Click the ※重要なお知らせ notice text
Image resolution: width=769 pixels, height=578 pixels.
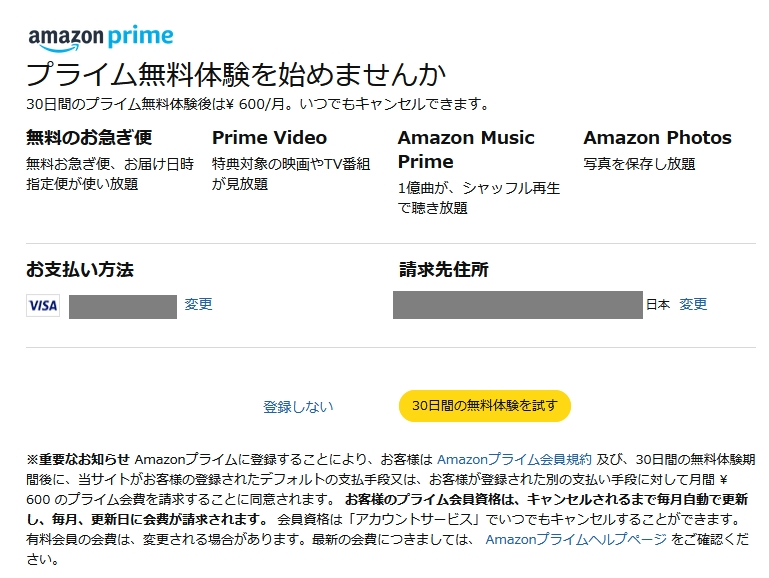tap(78, 460)
